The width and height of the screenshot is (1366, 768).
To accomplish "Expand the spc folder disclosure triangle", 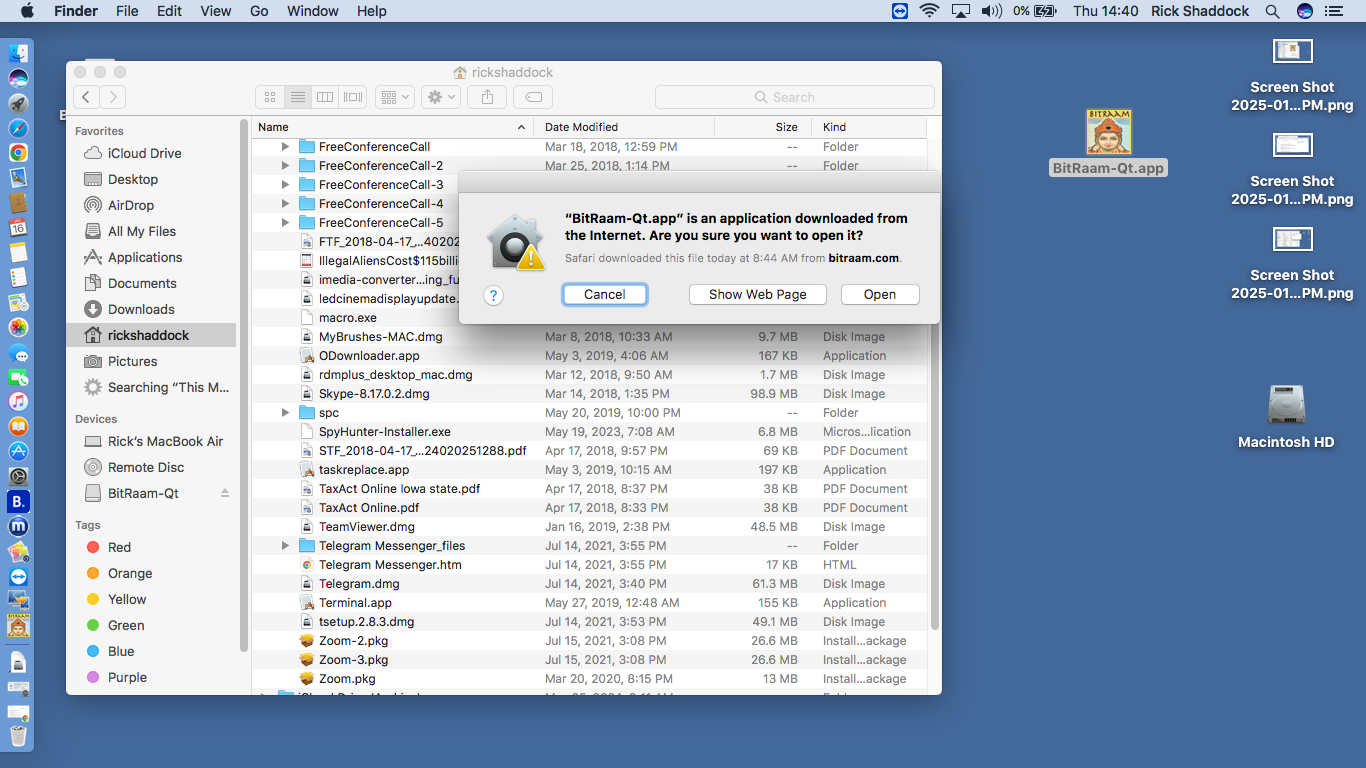I will 286,413.
